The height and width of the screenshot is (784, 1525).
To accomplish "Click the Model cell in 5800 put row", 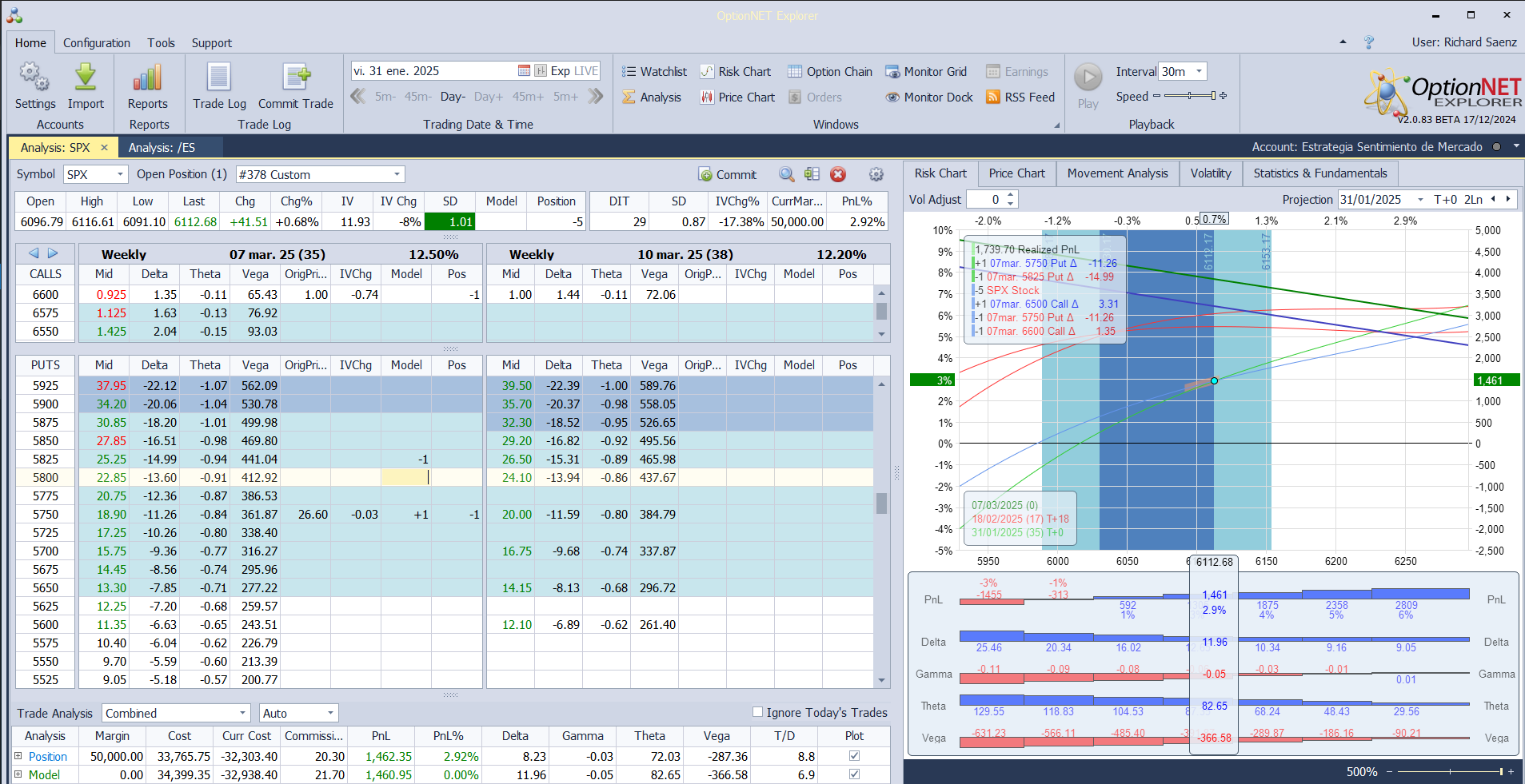I will click(406, 477).
